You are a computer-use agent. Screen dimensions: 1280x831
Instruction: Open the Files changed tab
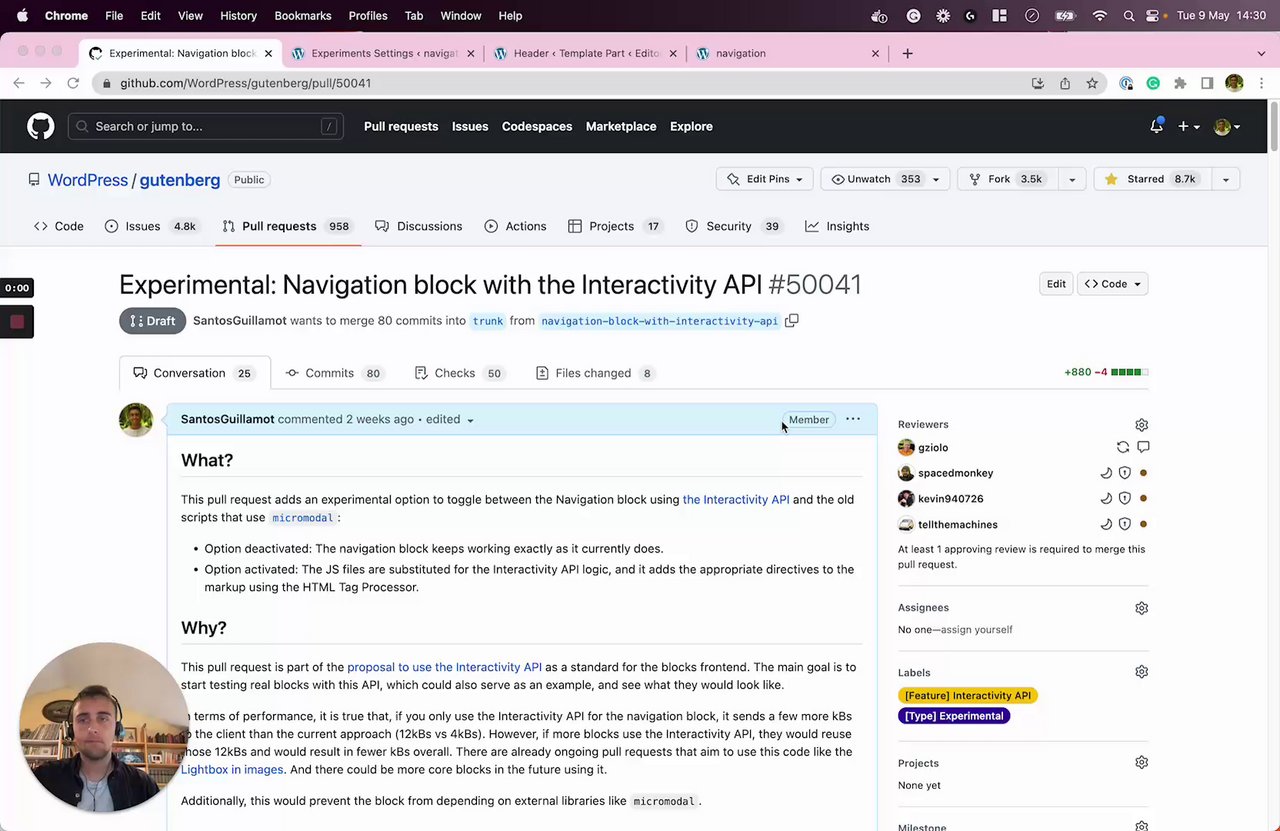pos(594,373)
